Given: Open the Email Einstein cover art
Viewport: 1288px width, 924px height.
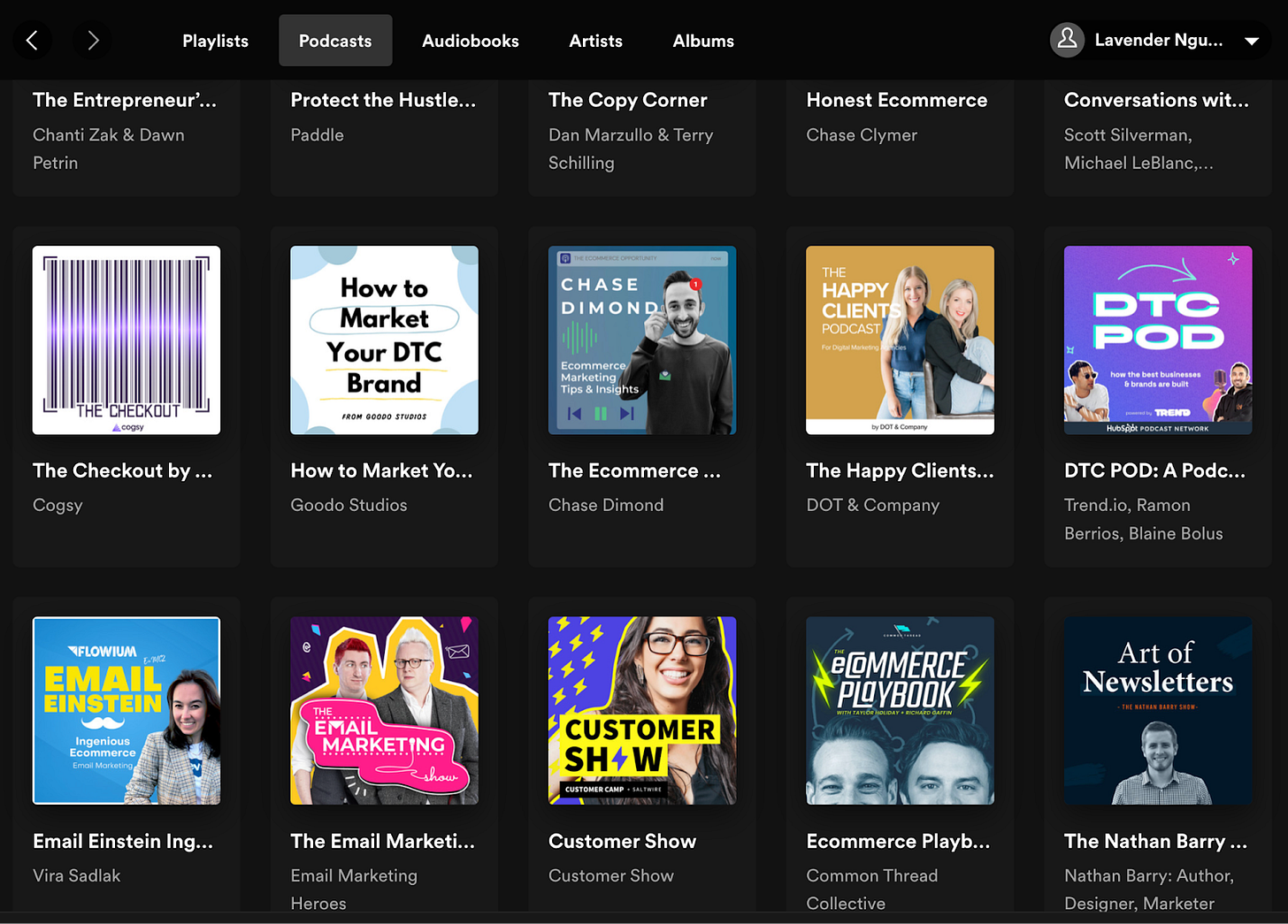Looking at the screenshot, I should point(126,711).
